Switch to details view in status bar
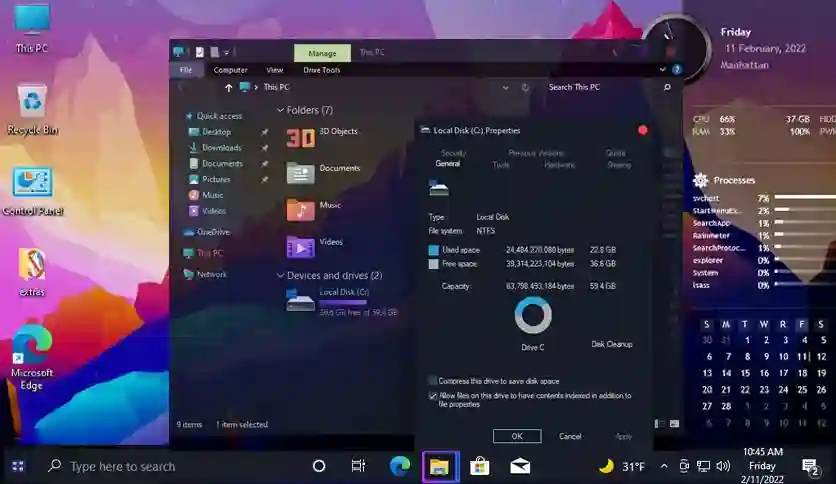This screenshot has width=836, height=484. click(660, 424)
